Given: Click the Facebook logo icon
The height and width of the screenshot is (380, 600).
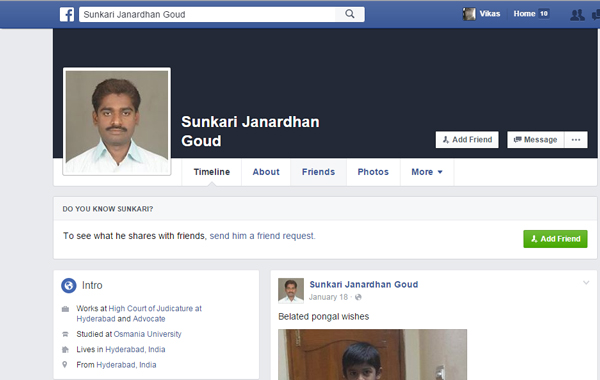Looking at the screenshot, I should (67, 15).
